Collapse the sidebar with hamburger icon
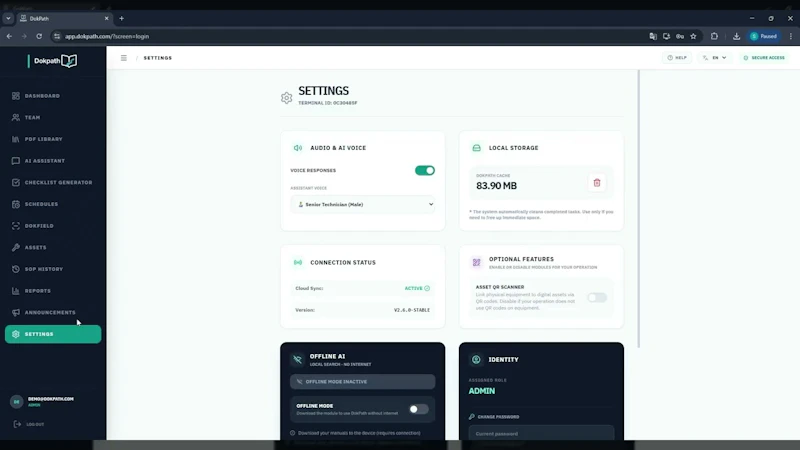800x450 pixels. point(123,58)
